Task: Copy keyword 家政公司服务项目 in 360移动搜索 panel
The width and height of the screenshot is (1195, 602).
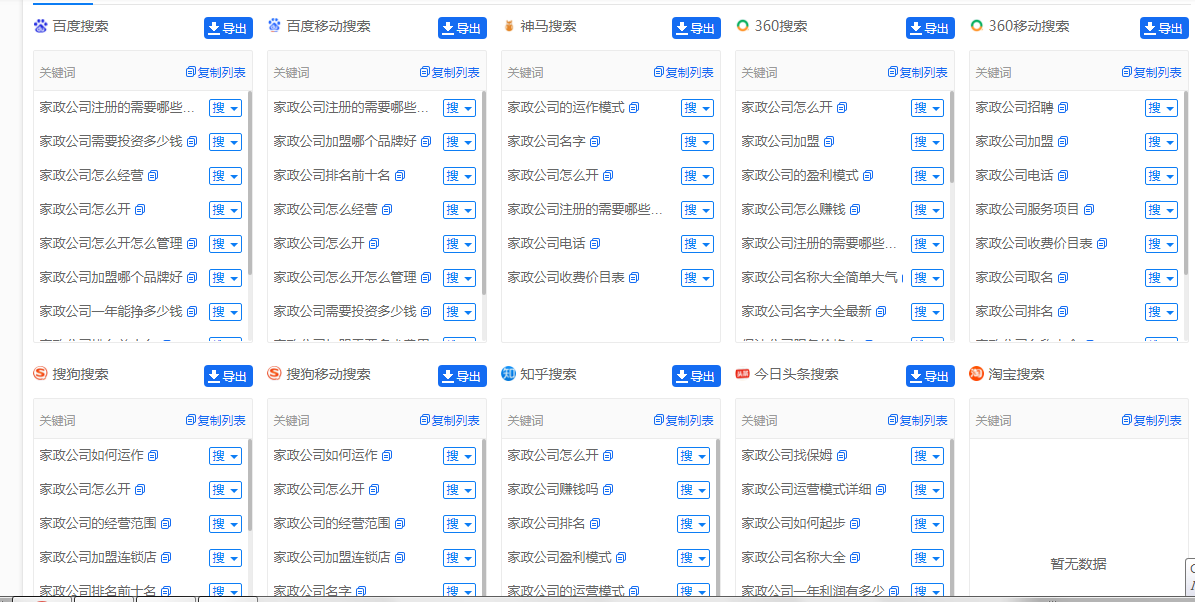Action: coord(1089,209)
